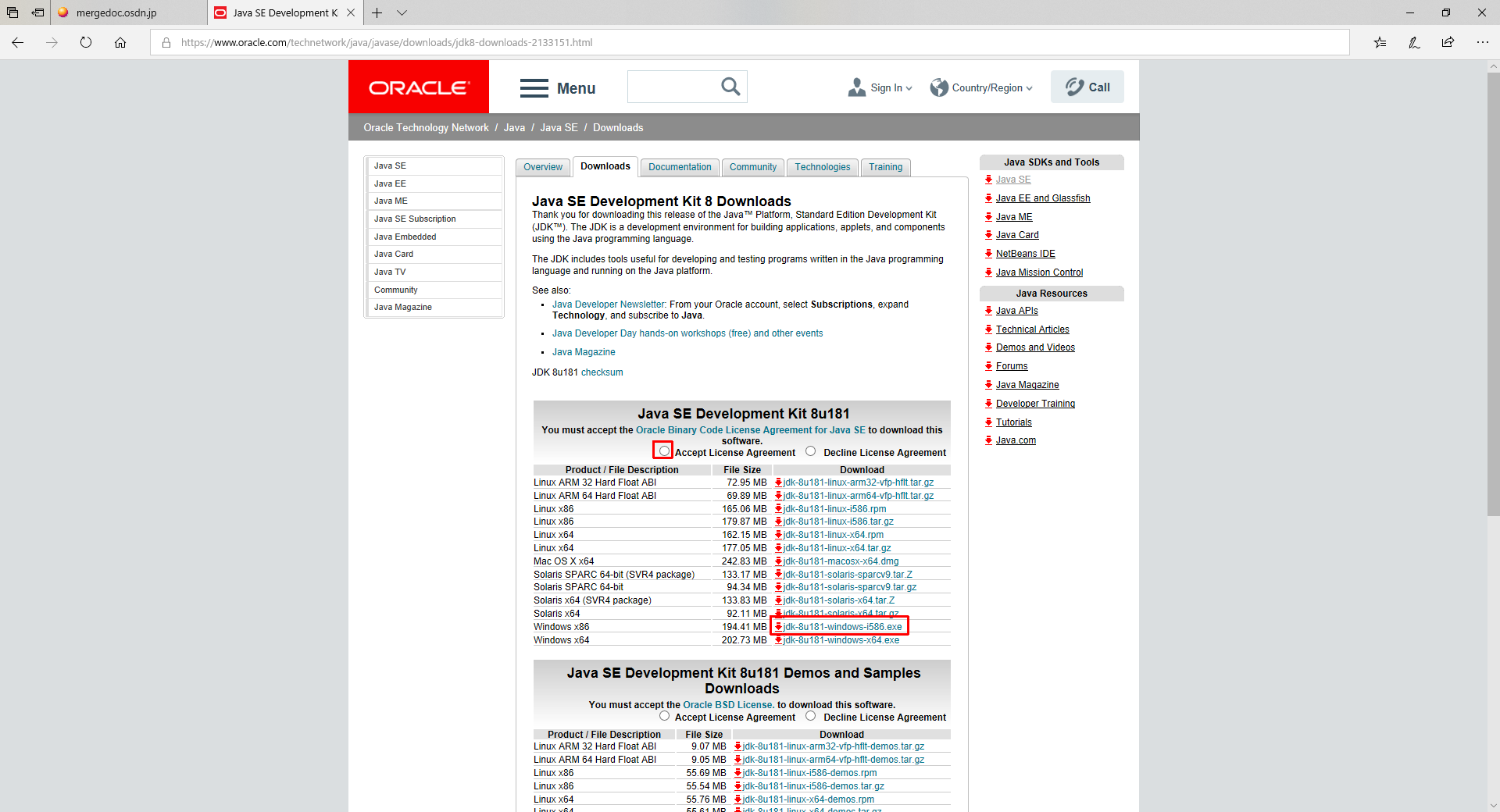This screenshot has height=812, width=1500.
Task: Refresh the page with reload icon
Action: point(86,42)
